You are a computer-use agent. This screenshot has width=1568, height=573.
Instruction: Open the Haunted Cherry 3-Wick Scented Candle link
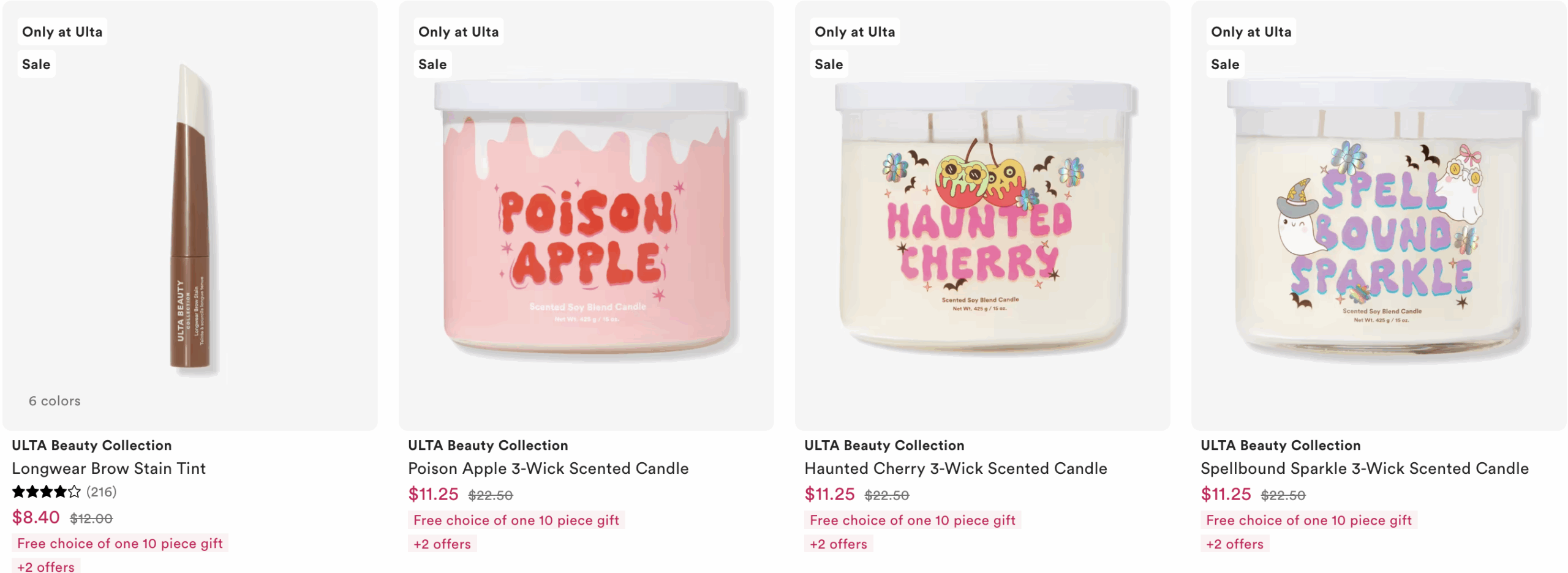coord(956,468)
